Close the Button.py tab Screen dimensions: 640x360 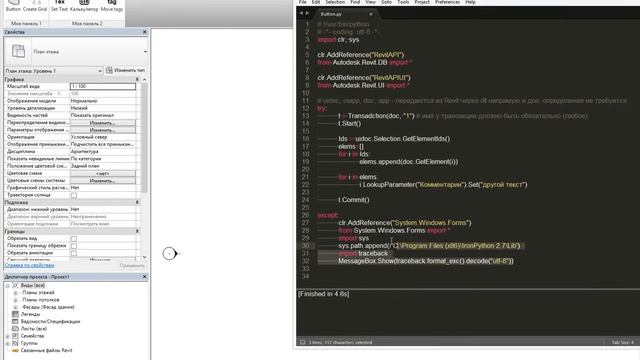click(371, 14)
